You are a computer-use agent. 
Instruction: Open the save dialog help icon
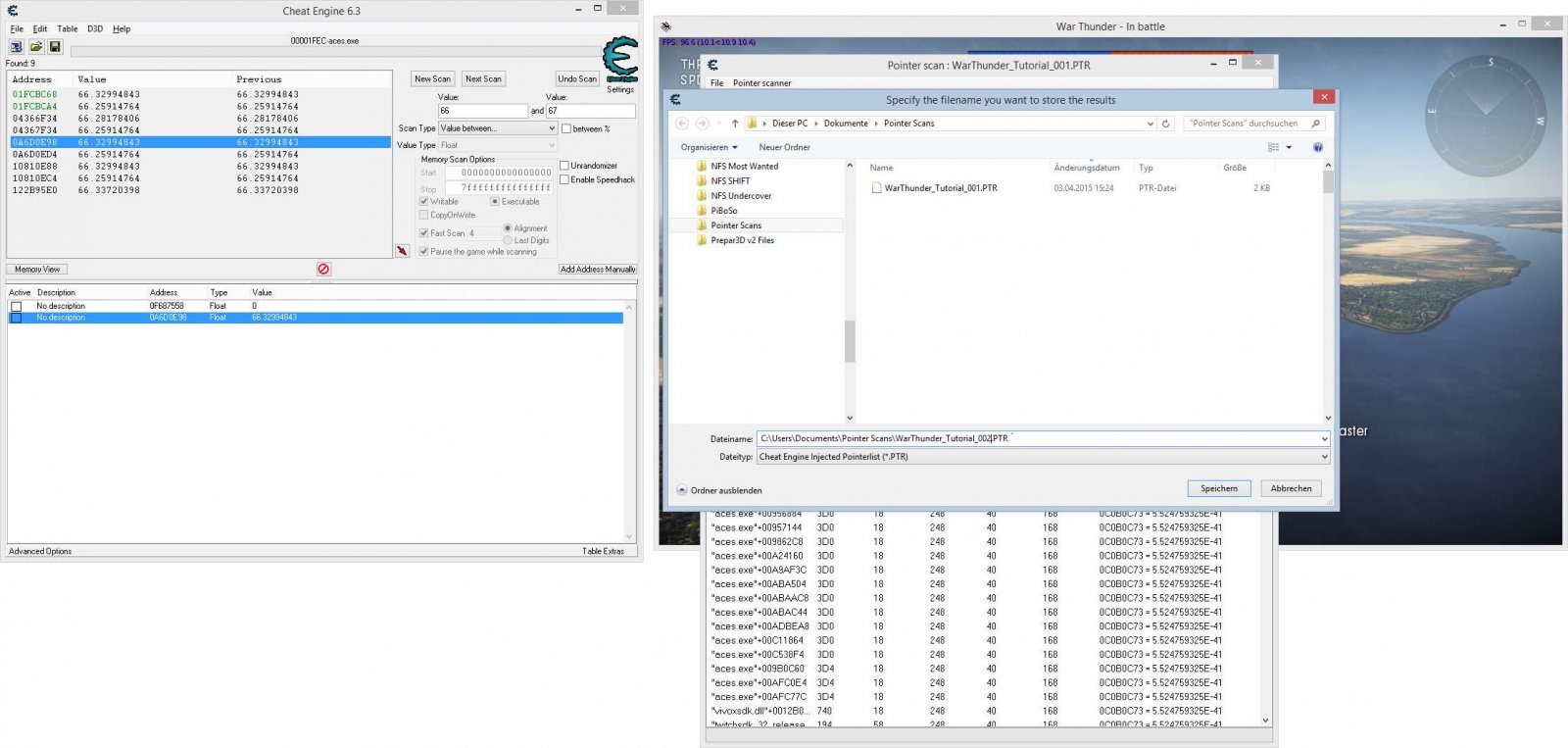[1317, 147]
